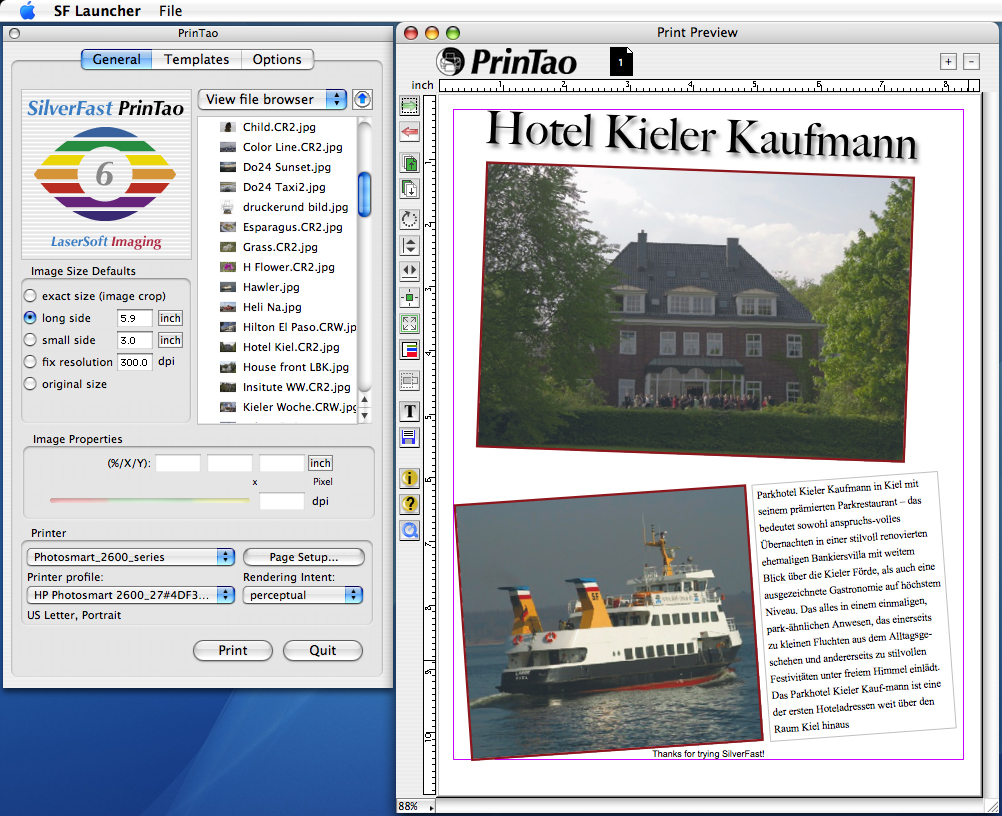Select Hotel Kiel.CR2.jpg in file list
1002x816 pixels.
pyautogui.click(x=290, y=347)
